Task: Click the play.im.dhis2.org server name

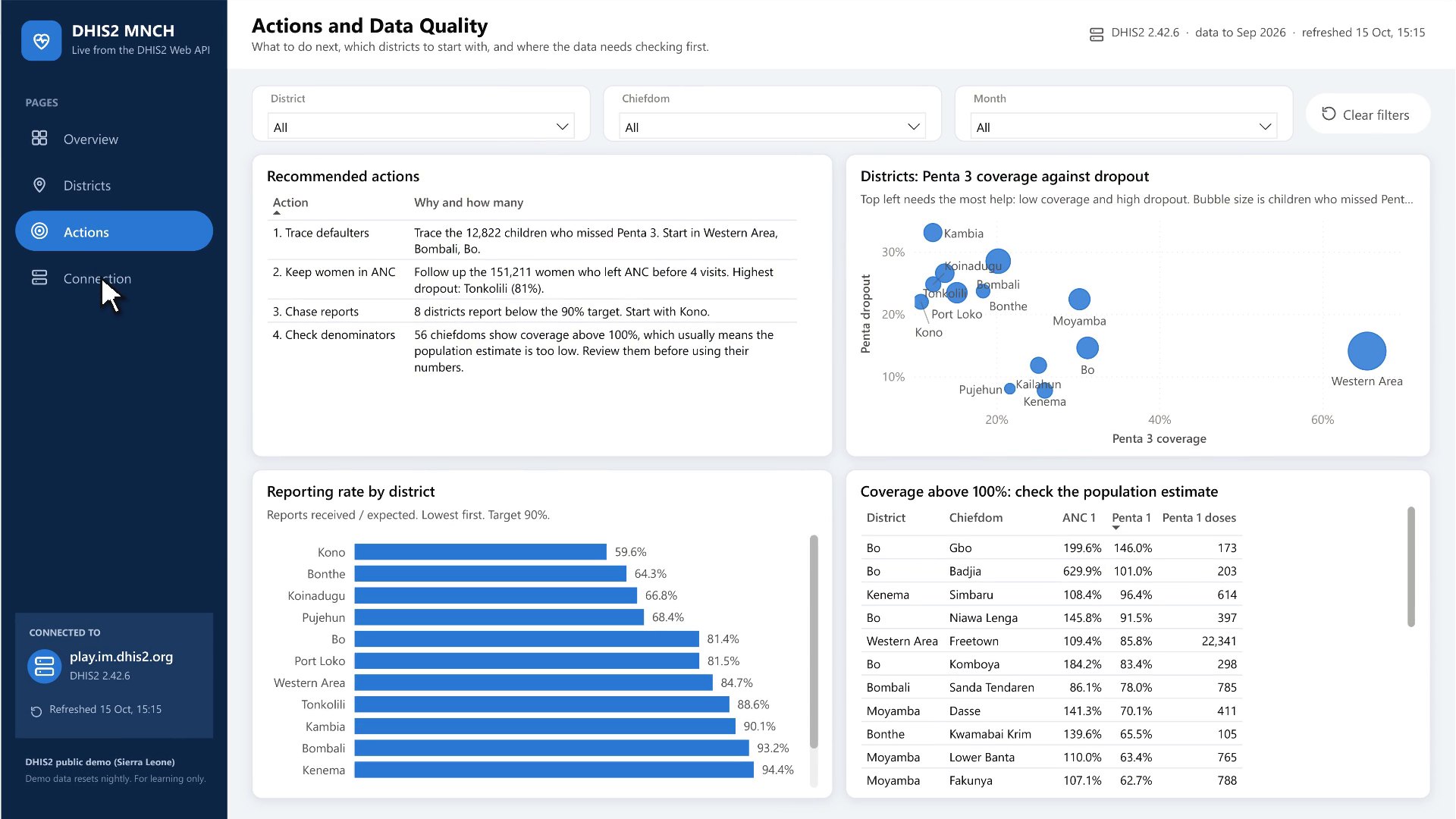Action: pos(121,657)
